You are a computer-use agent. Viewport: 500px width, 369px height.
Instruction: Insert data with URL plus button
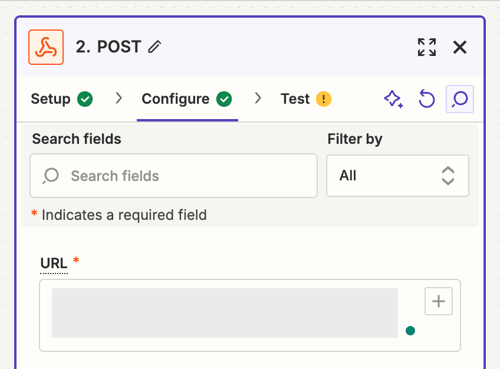[x=439, y=301]
